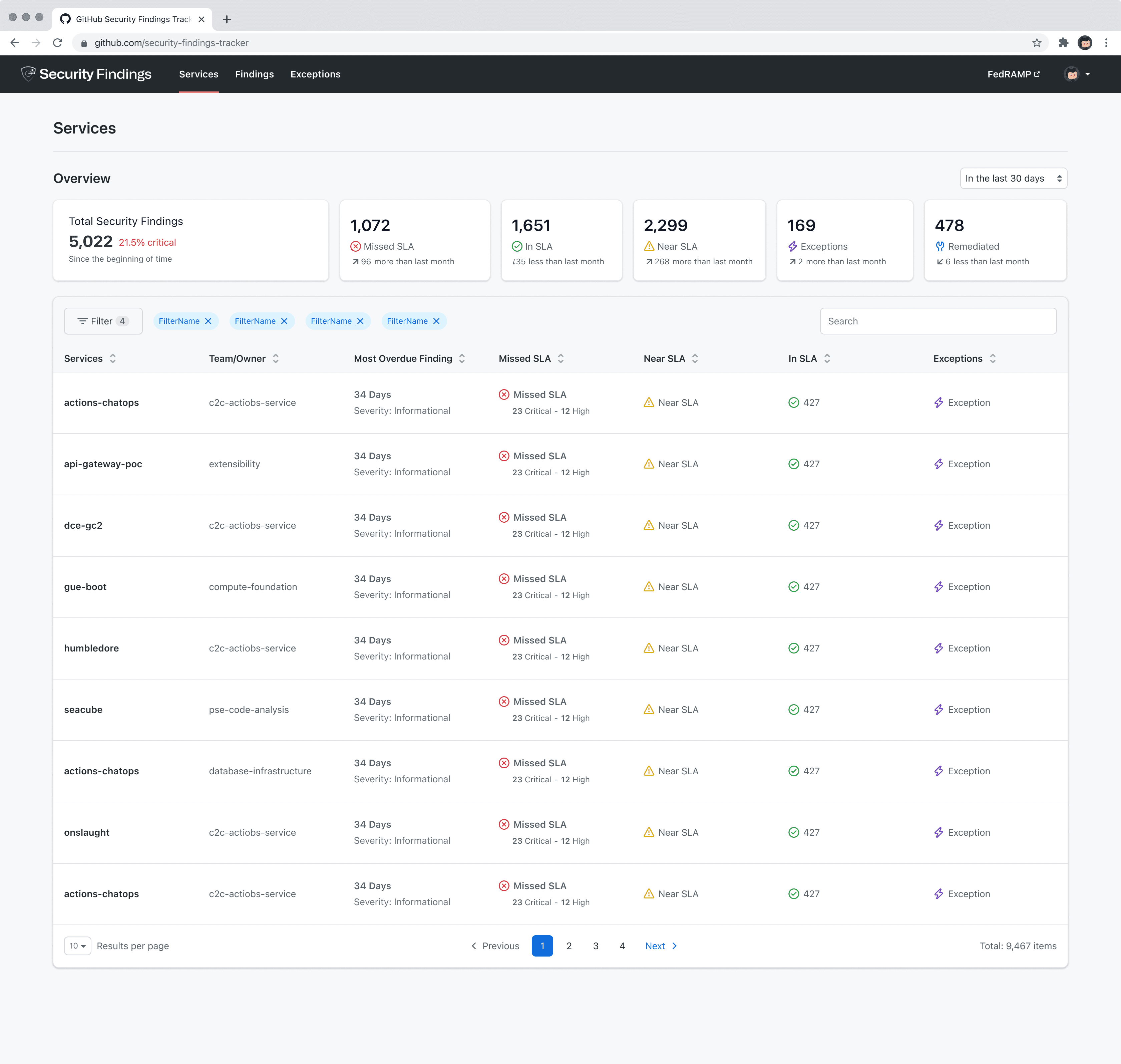Click the Near SLA warning icon for dce-gc2
This screenshot has width=1121, height=1064.
[649, 525]
